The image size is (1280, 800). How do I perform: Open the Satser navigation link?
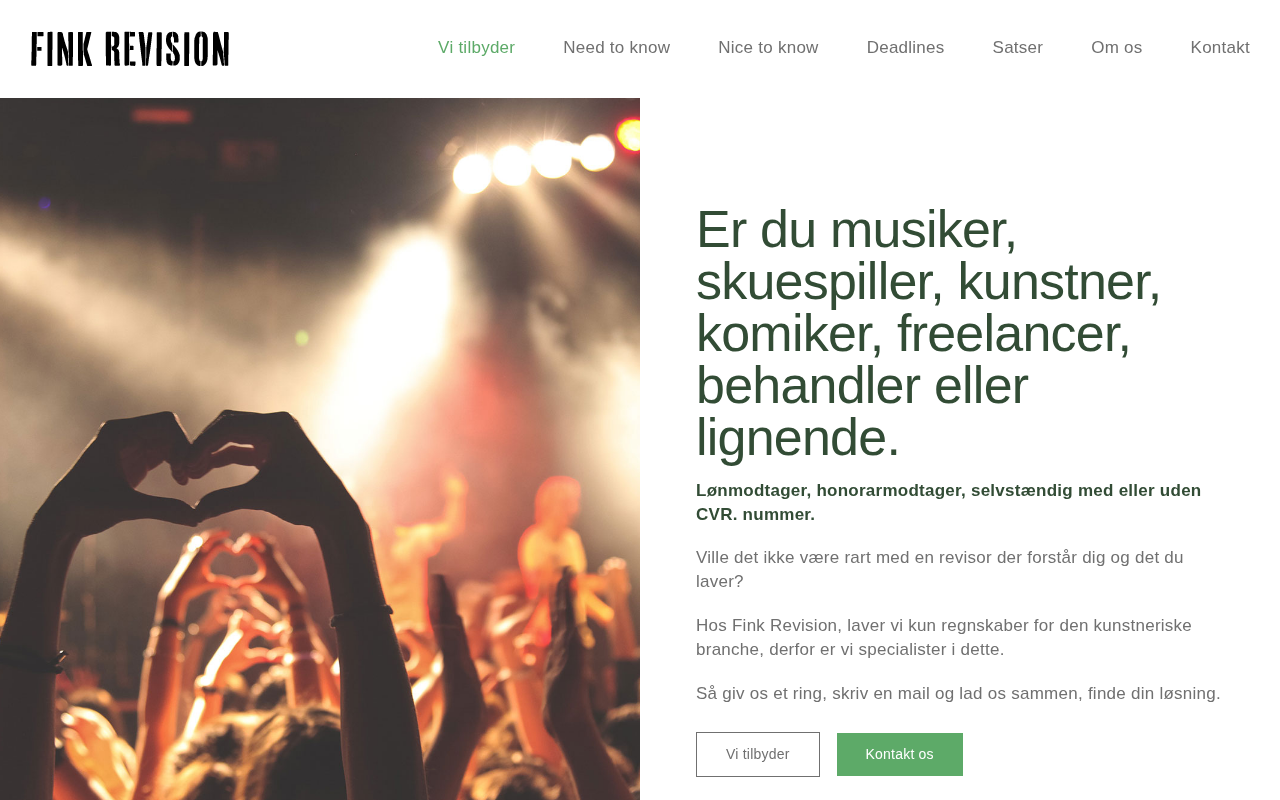[1017, 48]
